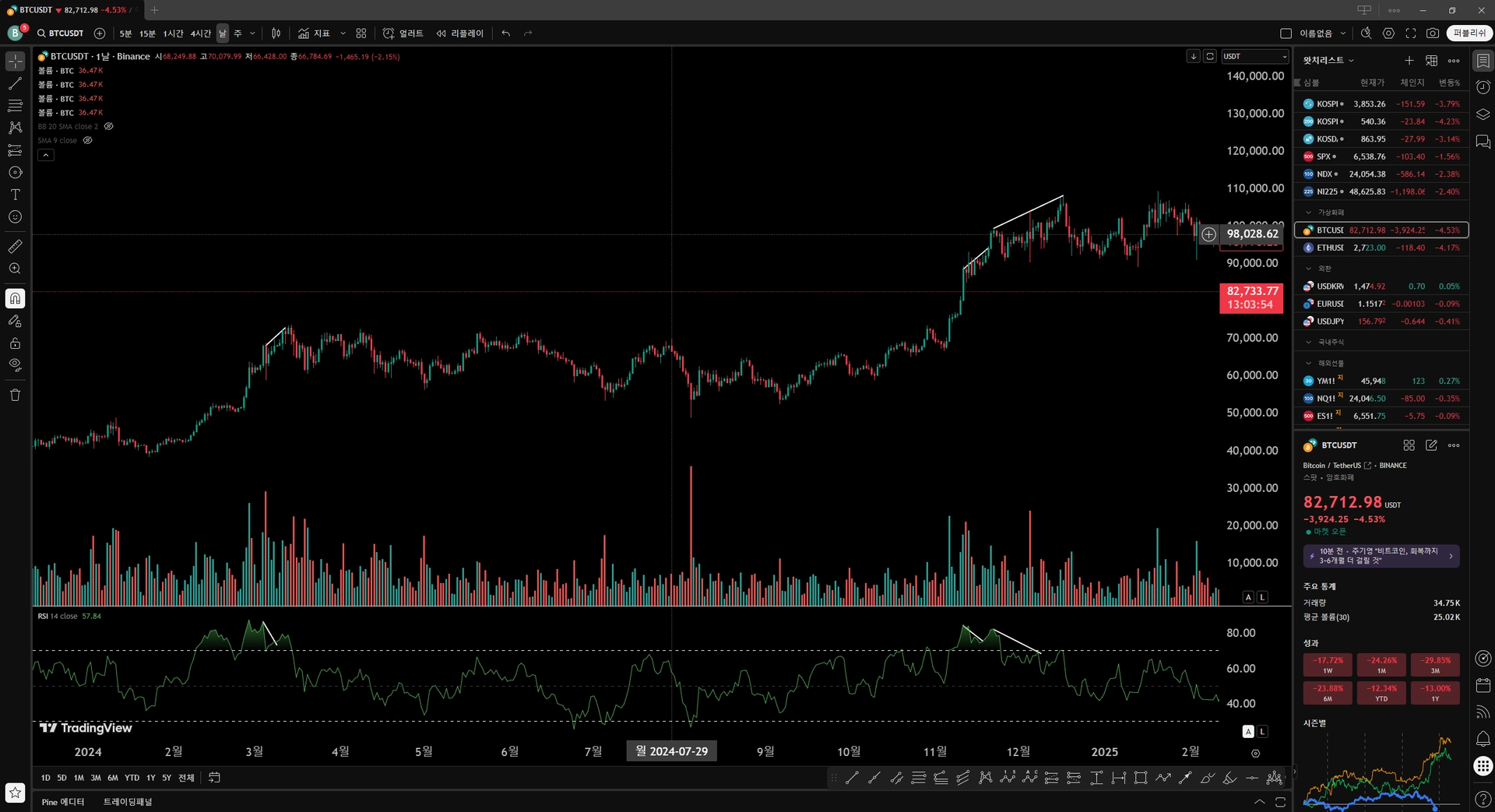This screenshot has width=1495, height=812.
Task: Switch to 1시간 timeframe
Action: (x=173, y=33)
